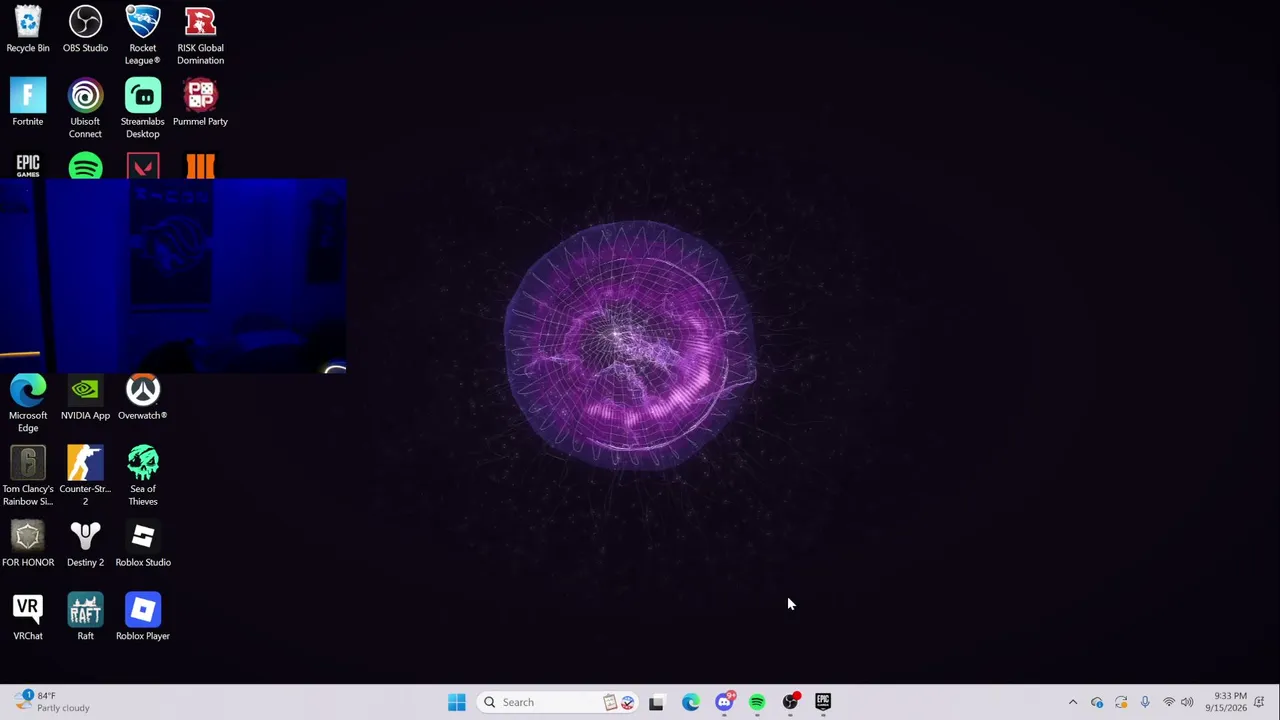Select the Valorant desktop icon
Screen dimensions: 1280x720
(143, 166)
